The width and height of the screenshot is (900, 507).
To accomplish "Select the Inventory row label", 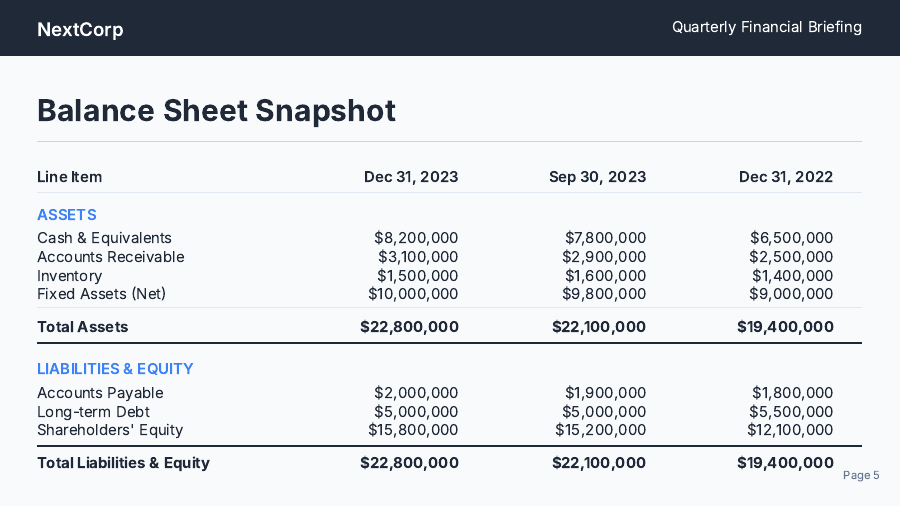I will 69,276.
